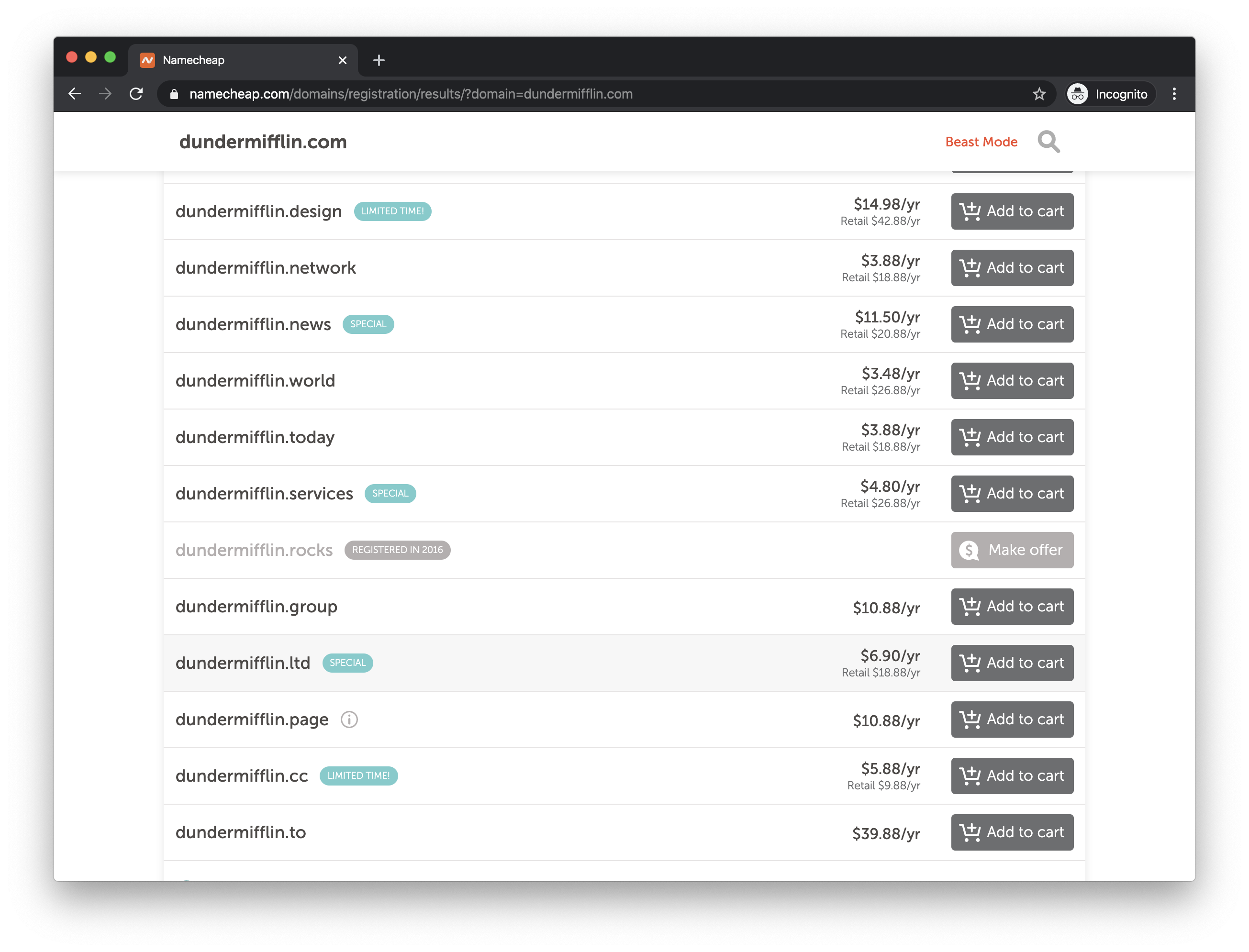Click the SPECIAL badge on dundermifflin.news
Image resolution: width=1249 pixels, height=952 pixels.
368,324
